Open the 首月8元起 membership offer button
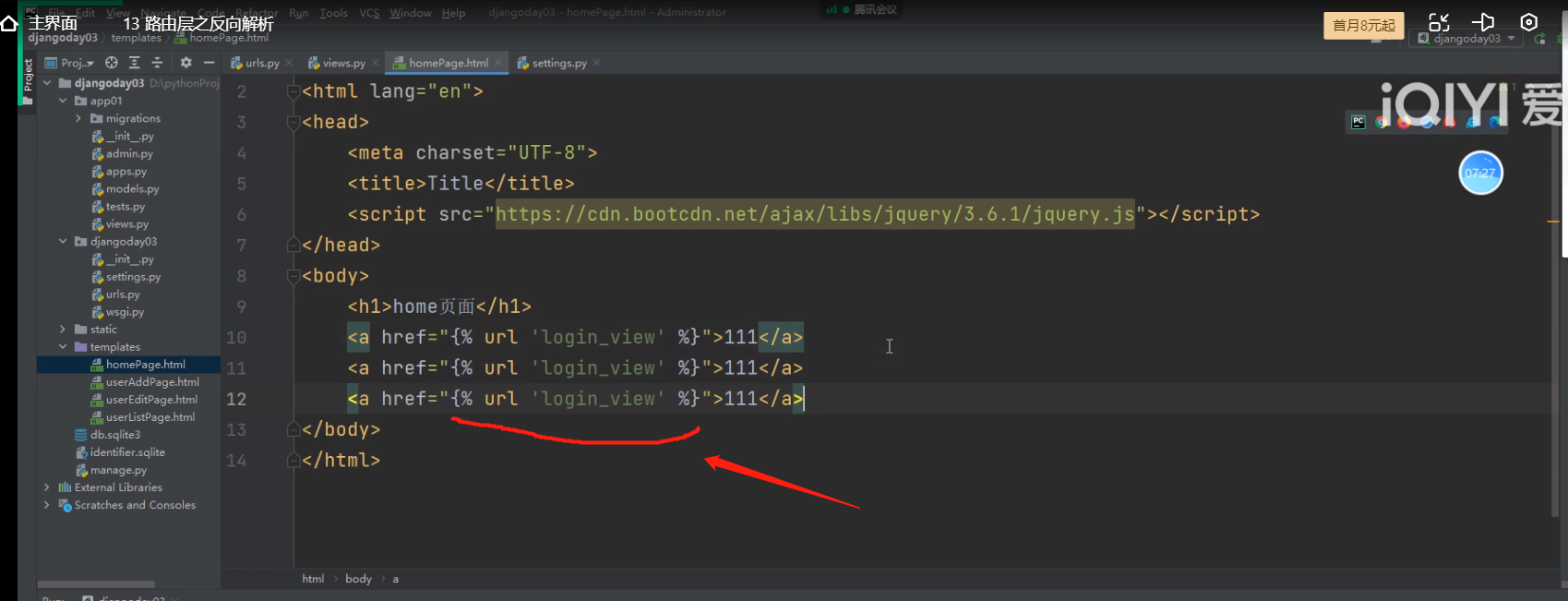The image size is (1568, 601). pyautogui.click(x=1363, y=25)
